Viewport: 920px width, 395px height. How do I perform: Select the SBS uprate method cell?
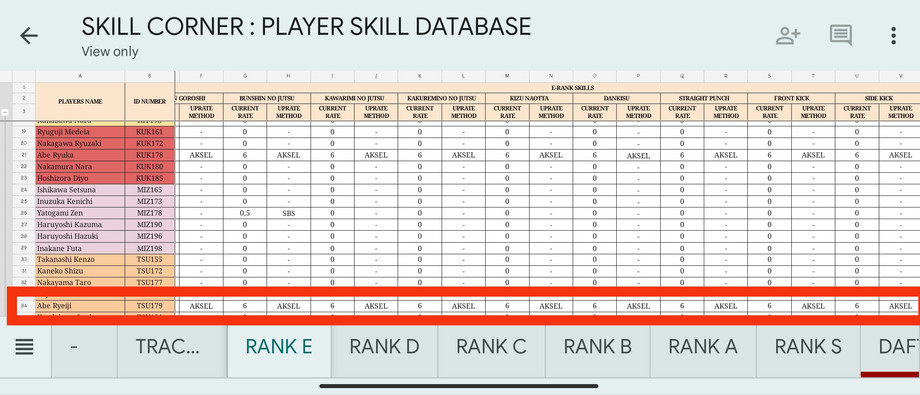(289, 213)
